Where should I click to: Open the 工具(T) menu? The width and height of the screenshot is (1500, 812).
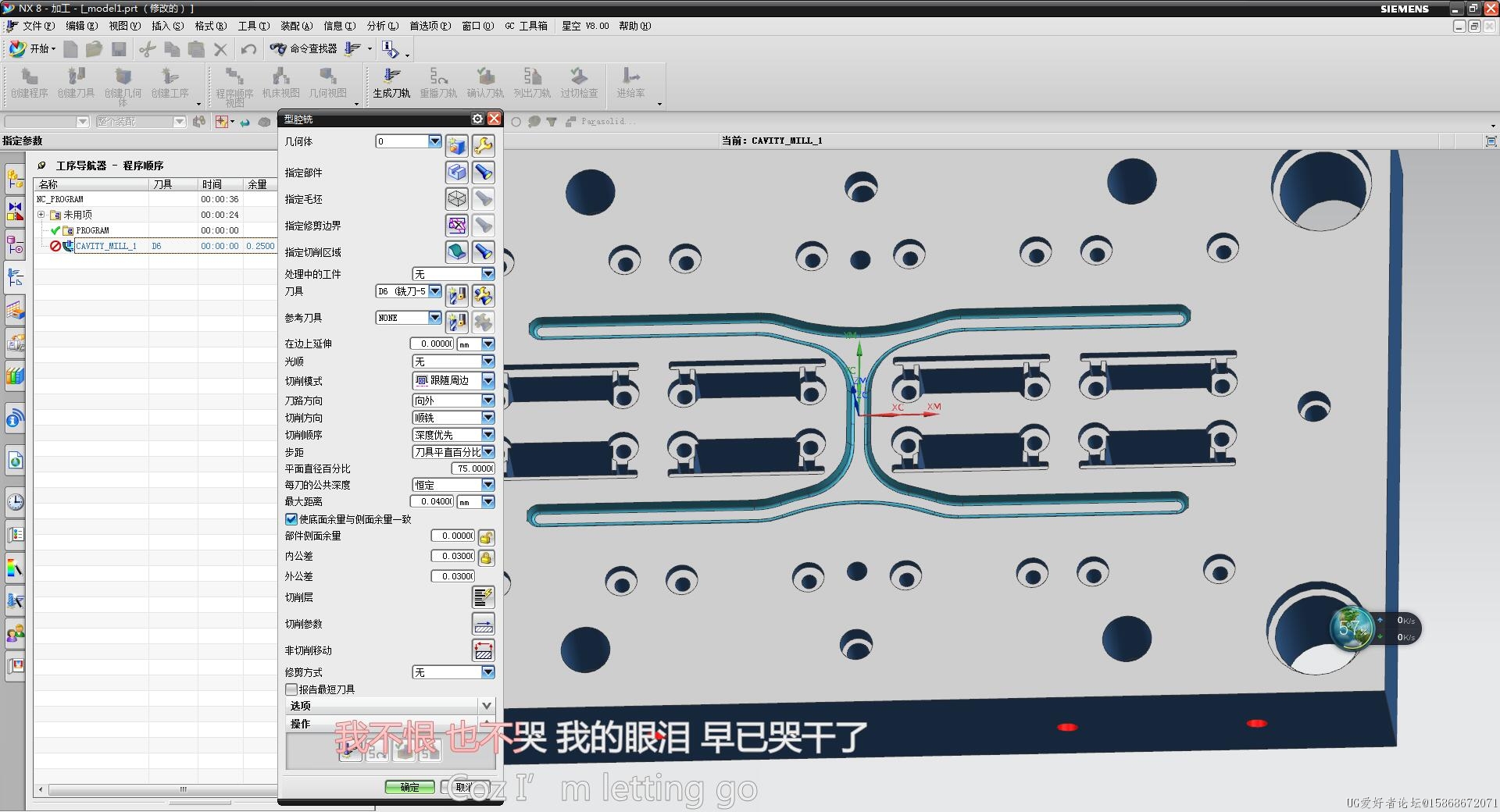(x=254, y=26)
